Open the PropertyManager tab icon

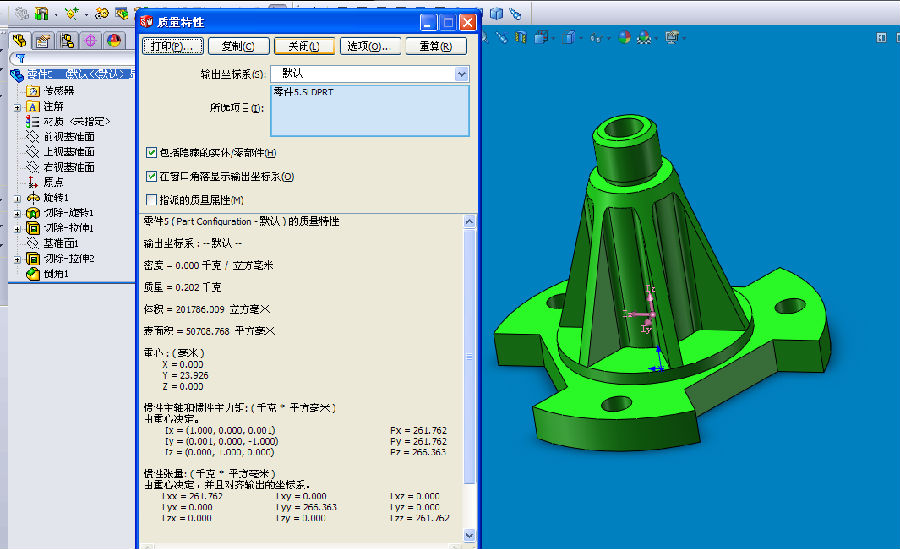[43, 41]
